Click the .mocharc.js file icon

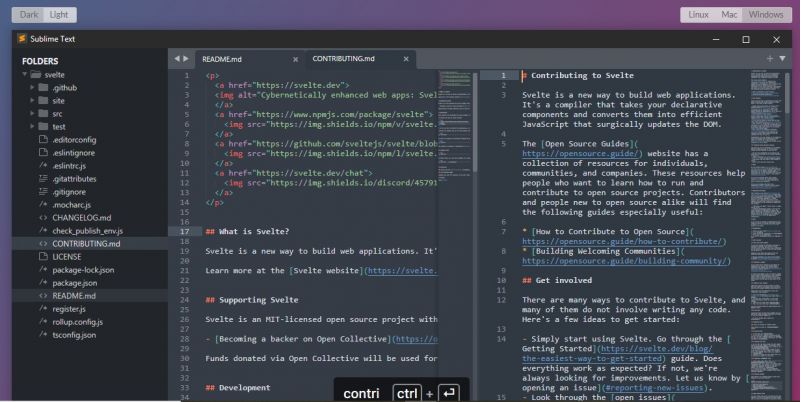(43, 205)
